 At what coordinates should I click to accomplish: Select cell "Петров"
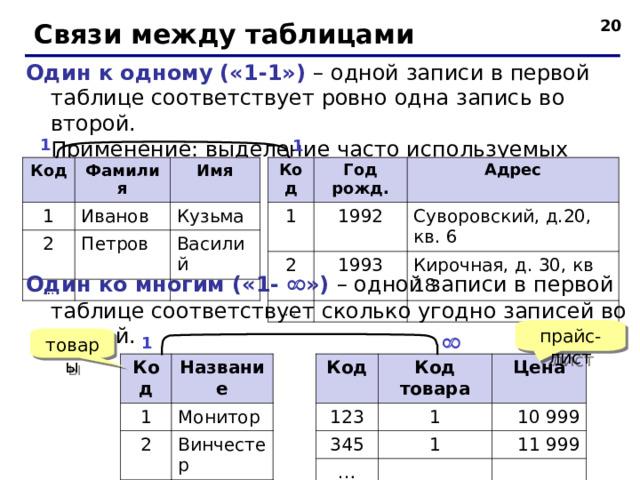tap(122, 254)
